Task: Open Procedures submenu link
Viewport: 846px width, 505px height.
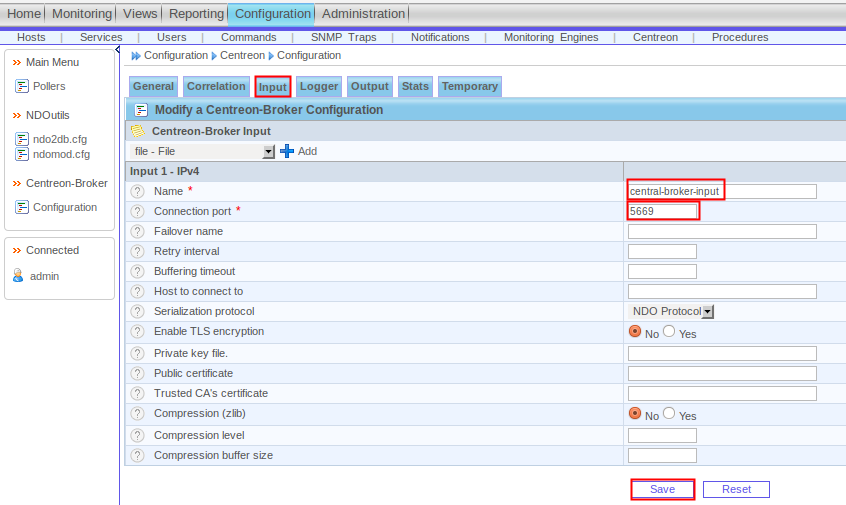Action: coord(740,37)
